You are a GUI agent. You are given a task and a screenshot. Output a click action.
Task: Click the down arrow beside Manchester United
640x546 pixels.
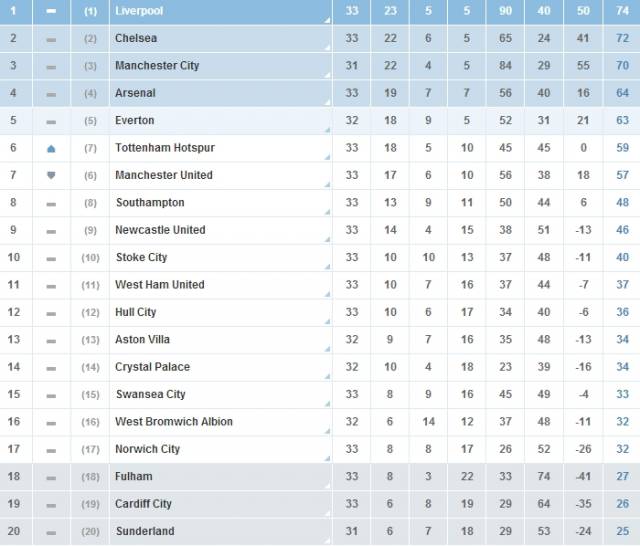[x=51, y=175]
